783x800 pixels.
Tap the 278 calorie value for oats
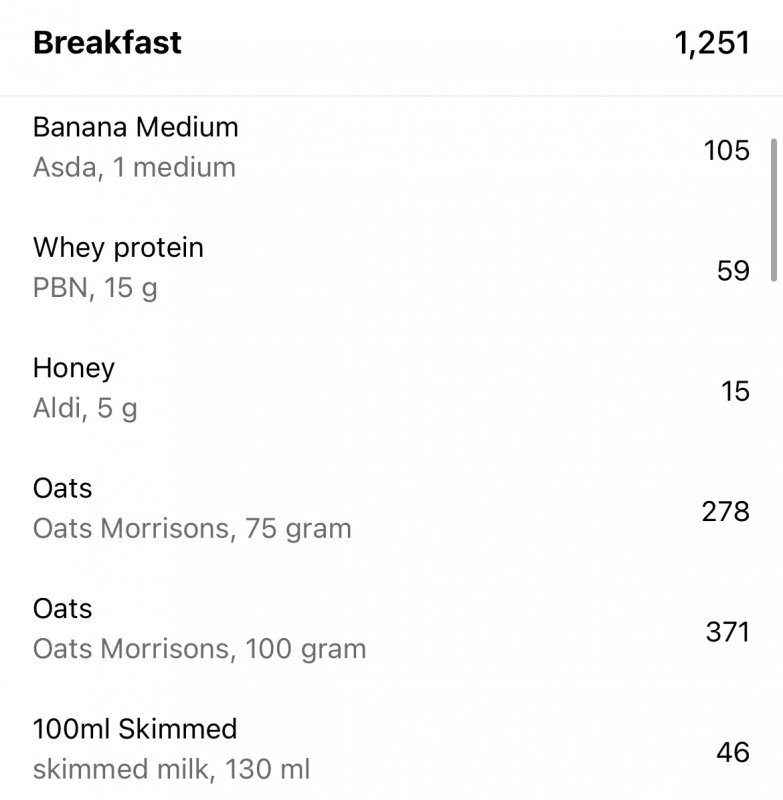coord(725,511)
